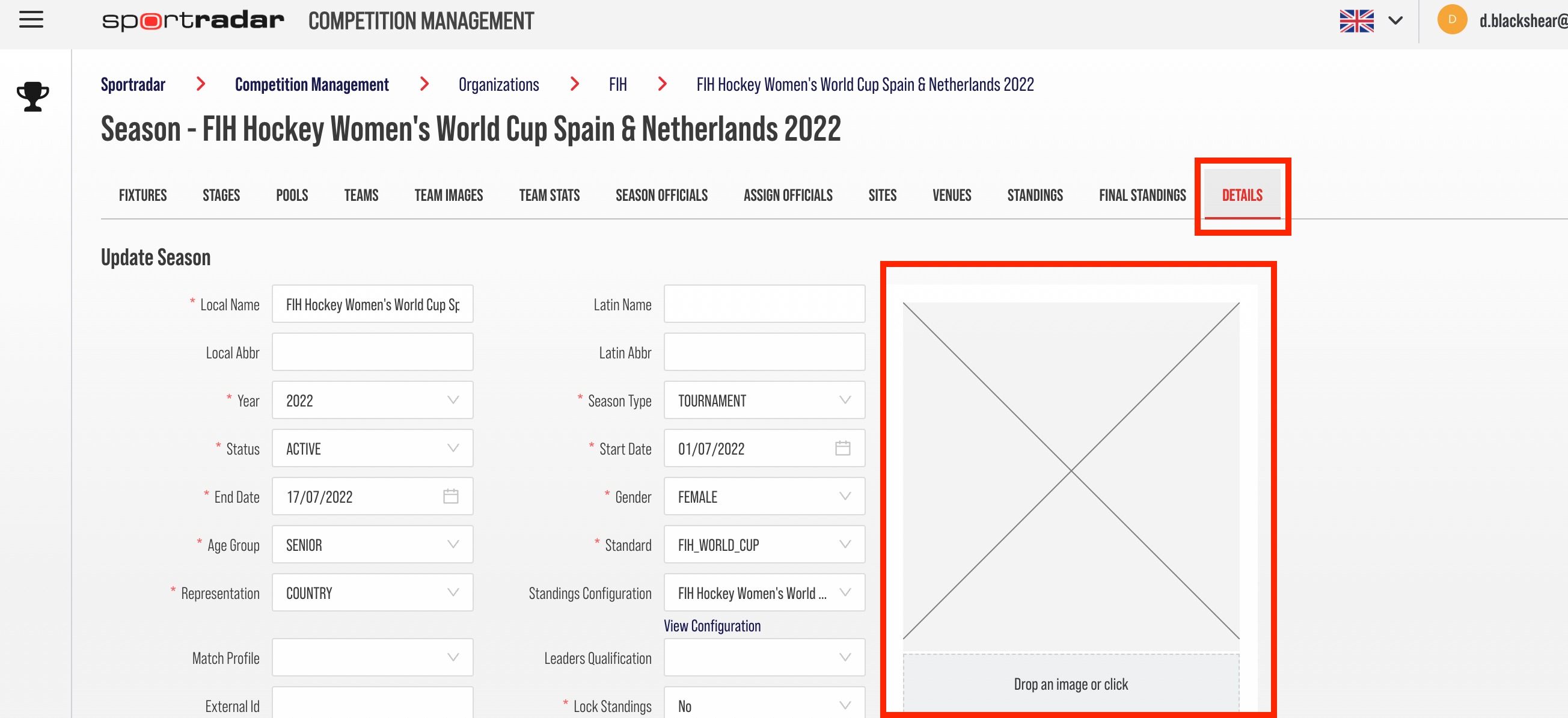Expand the Season Type dropdown
This screenshot has width=1568, height=718.
point(764,400)
